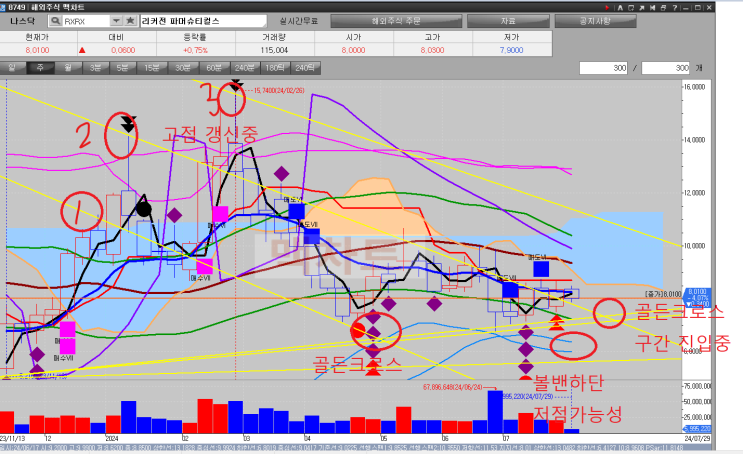
Task: Click the 15,7400(24/02/26) high price label
Action: coord(279,91)
